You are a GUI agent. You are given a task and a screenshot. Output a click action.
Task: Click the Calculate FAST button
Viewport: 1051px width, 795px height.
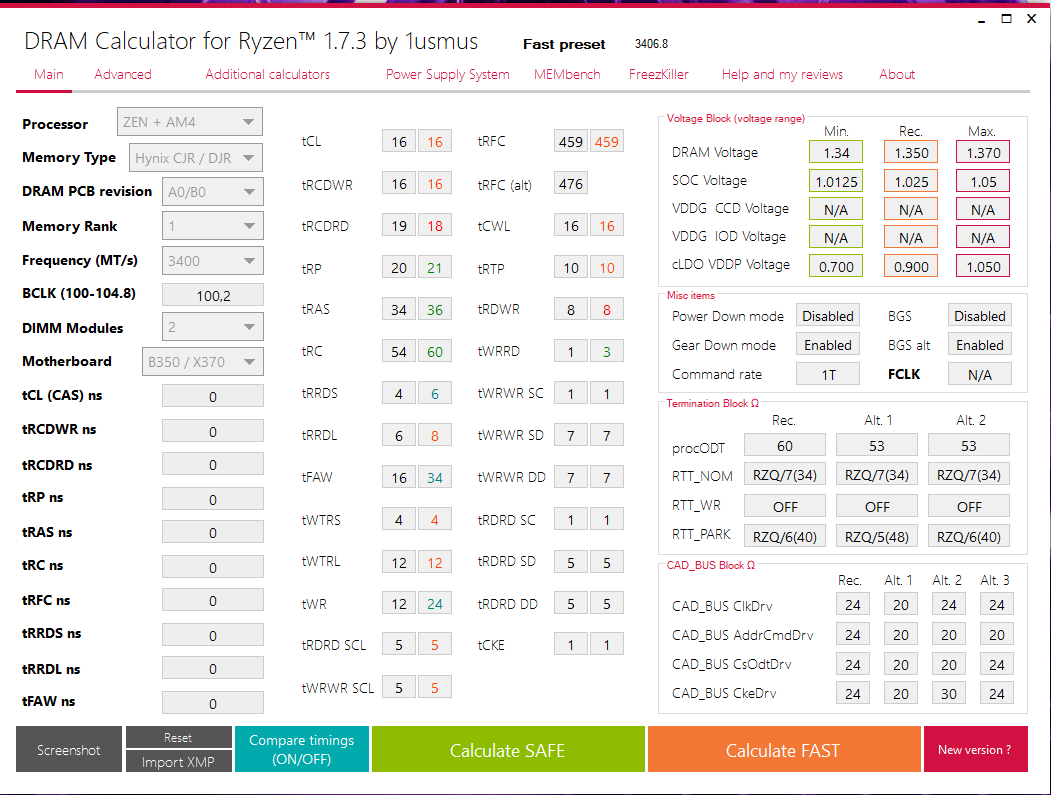click(x=784, y=749)
